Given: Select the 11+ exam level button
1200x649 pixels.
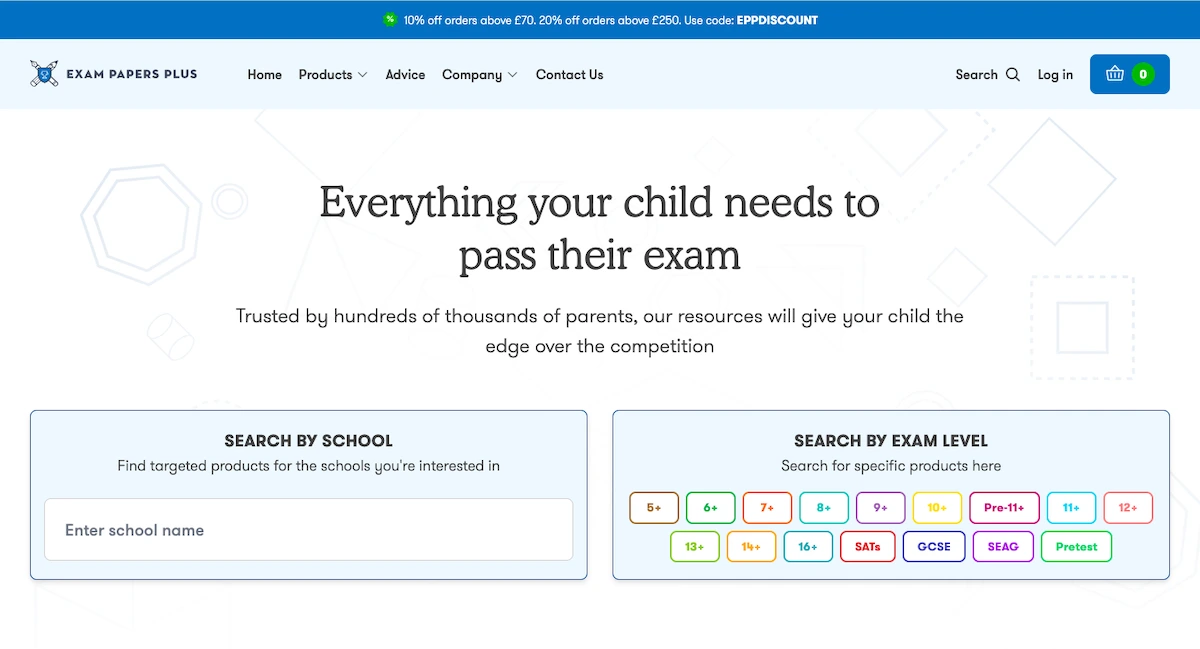Looking at the screenshot, I should click(1071, 508).
